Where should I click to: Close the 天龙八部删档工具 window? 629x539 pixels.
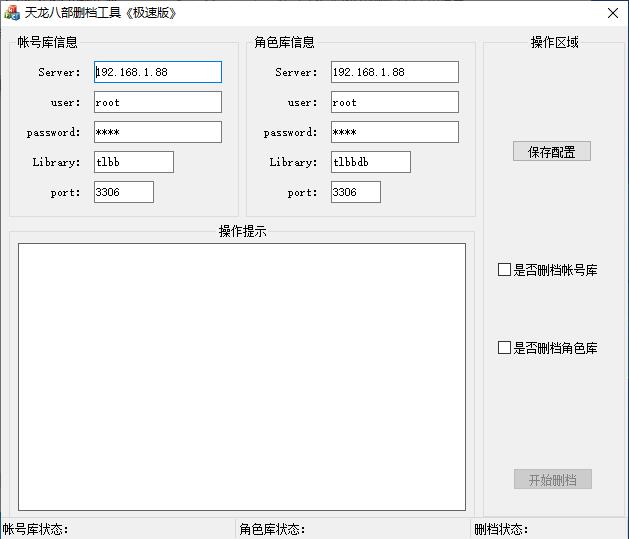pos(612,13)
